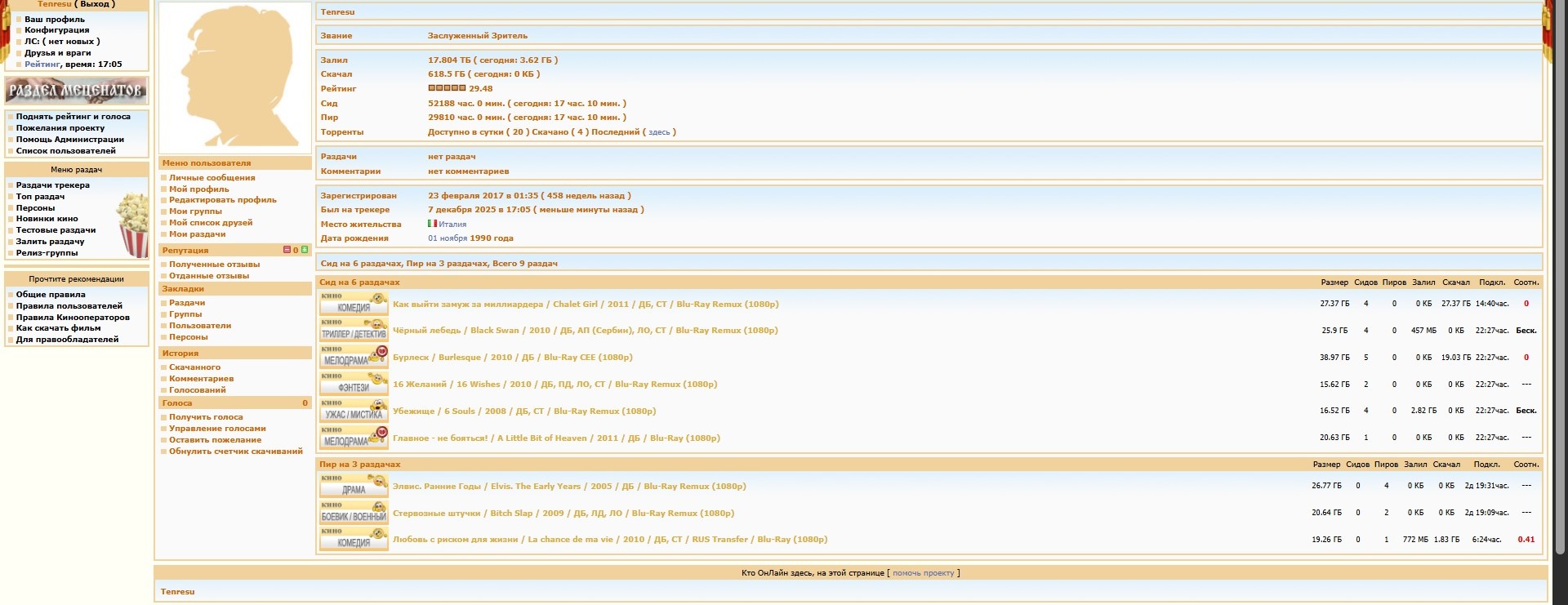Open Помощь Администрации
Viewport: 1568px width, 605px height.
point(70,140)
